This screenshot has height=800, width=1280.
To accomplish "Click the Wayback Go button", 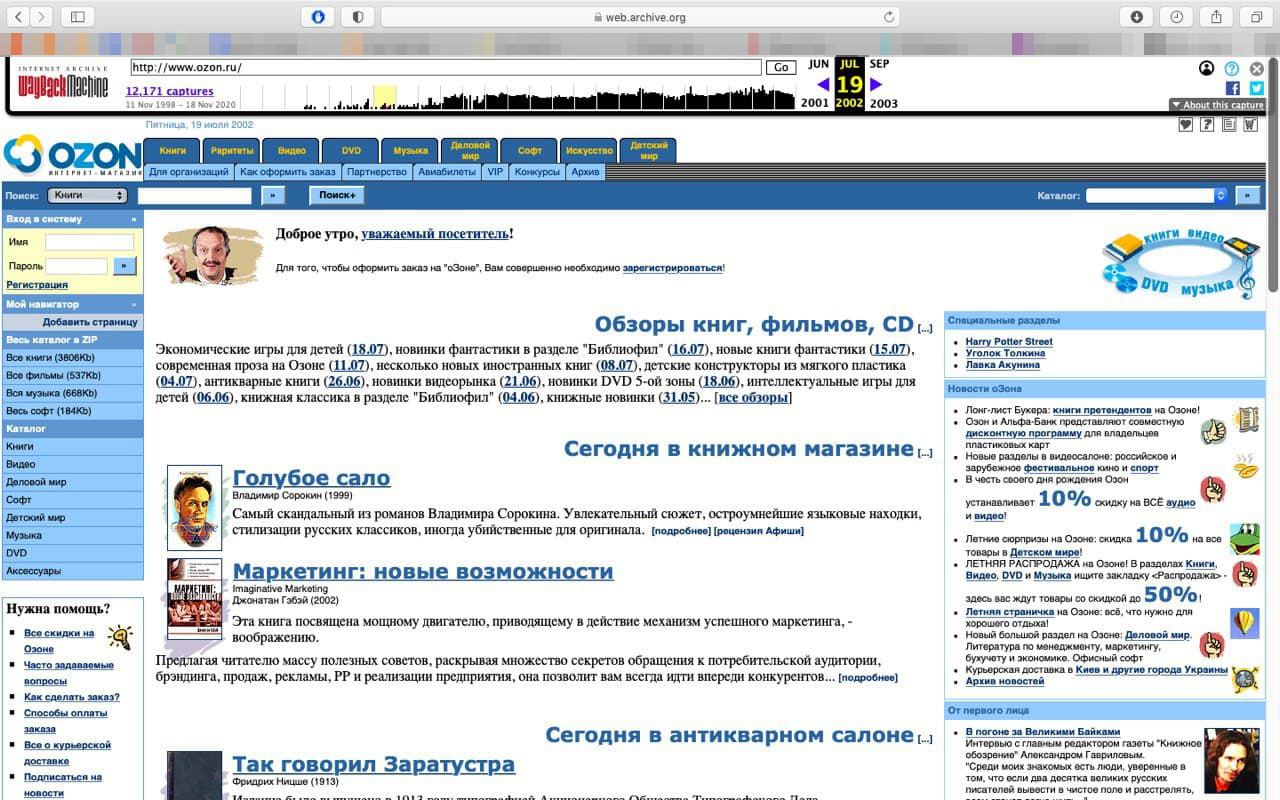I will [781, 68].
